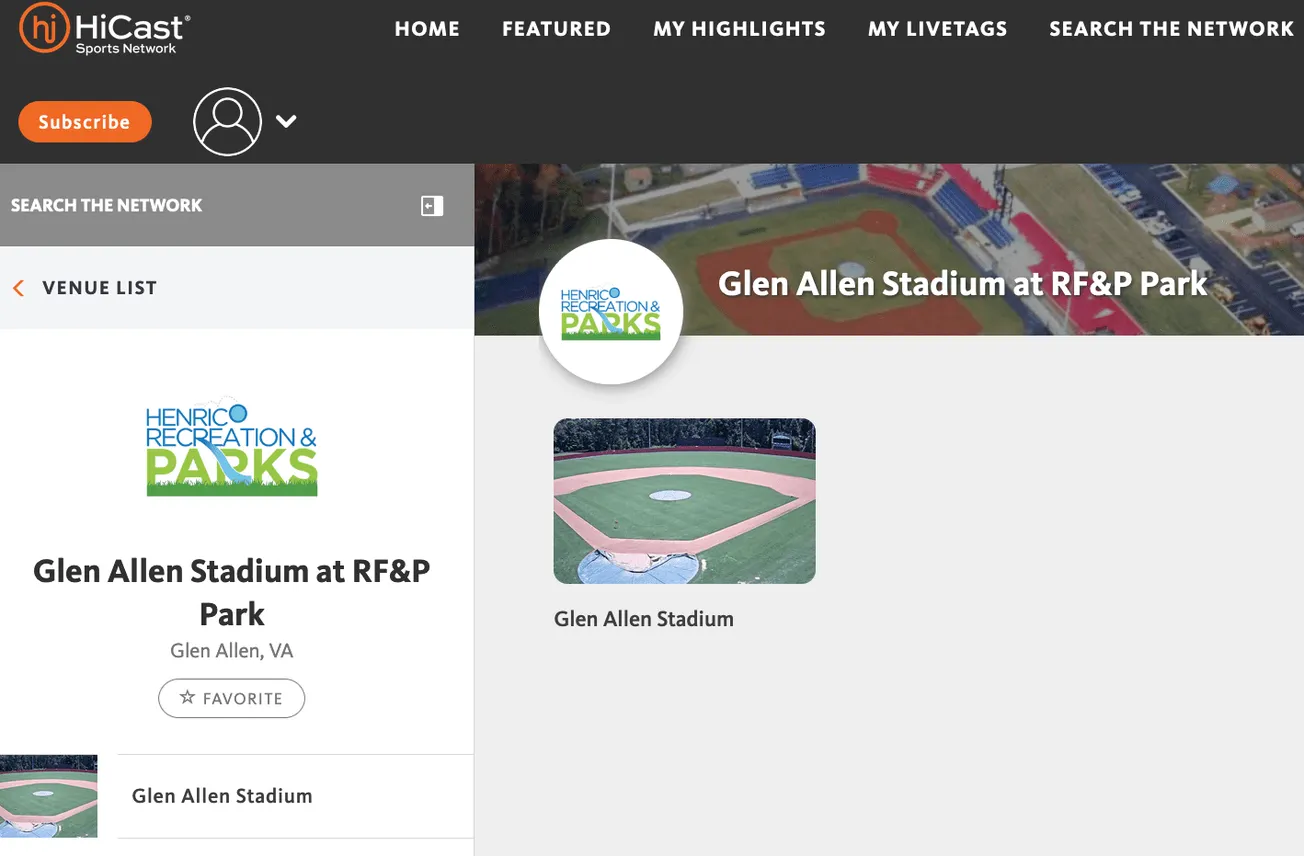The height and width of the screenshot is (856, 1304).
Task: Open the FEATURED section
Action: pyautogui.click(x=556, y=29)
